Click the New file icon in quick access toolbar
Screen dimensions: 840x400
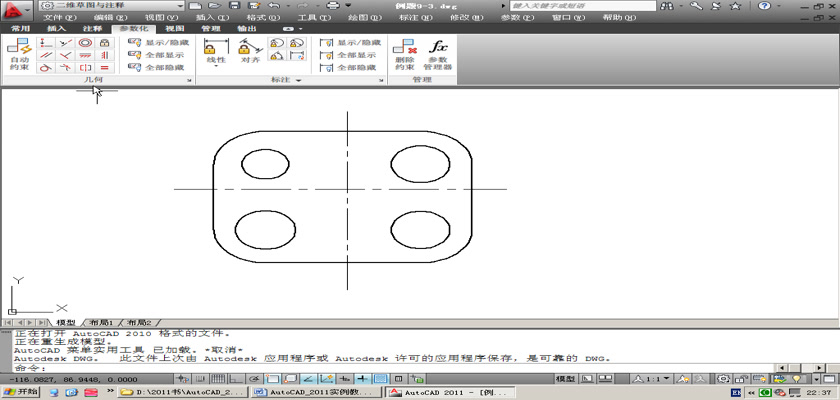[x=196, y=5]
